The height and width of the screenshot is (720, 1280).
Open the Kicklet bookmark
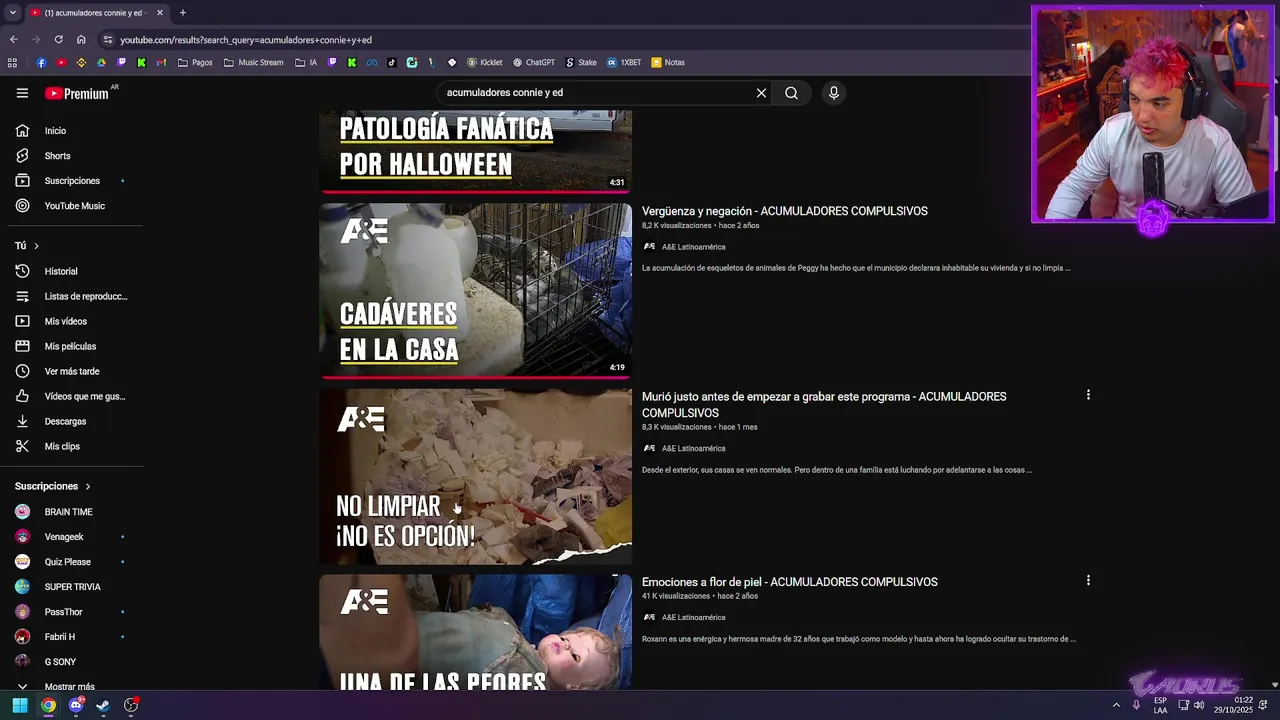485,62
